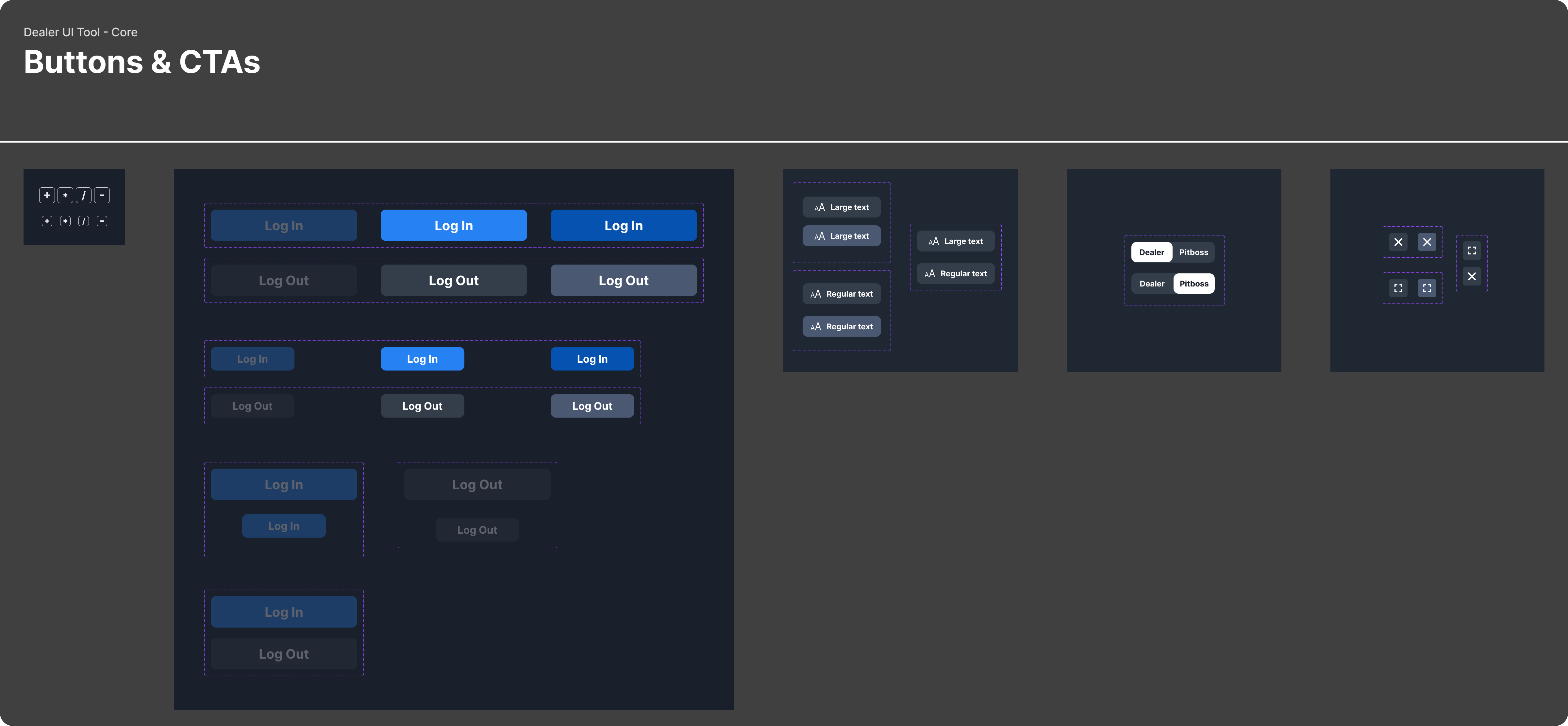1568x726 pixels.
Task: Switch the top segmented control to Pitboss
Action: point(1194,251)
